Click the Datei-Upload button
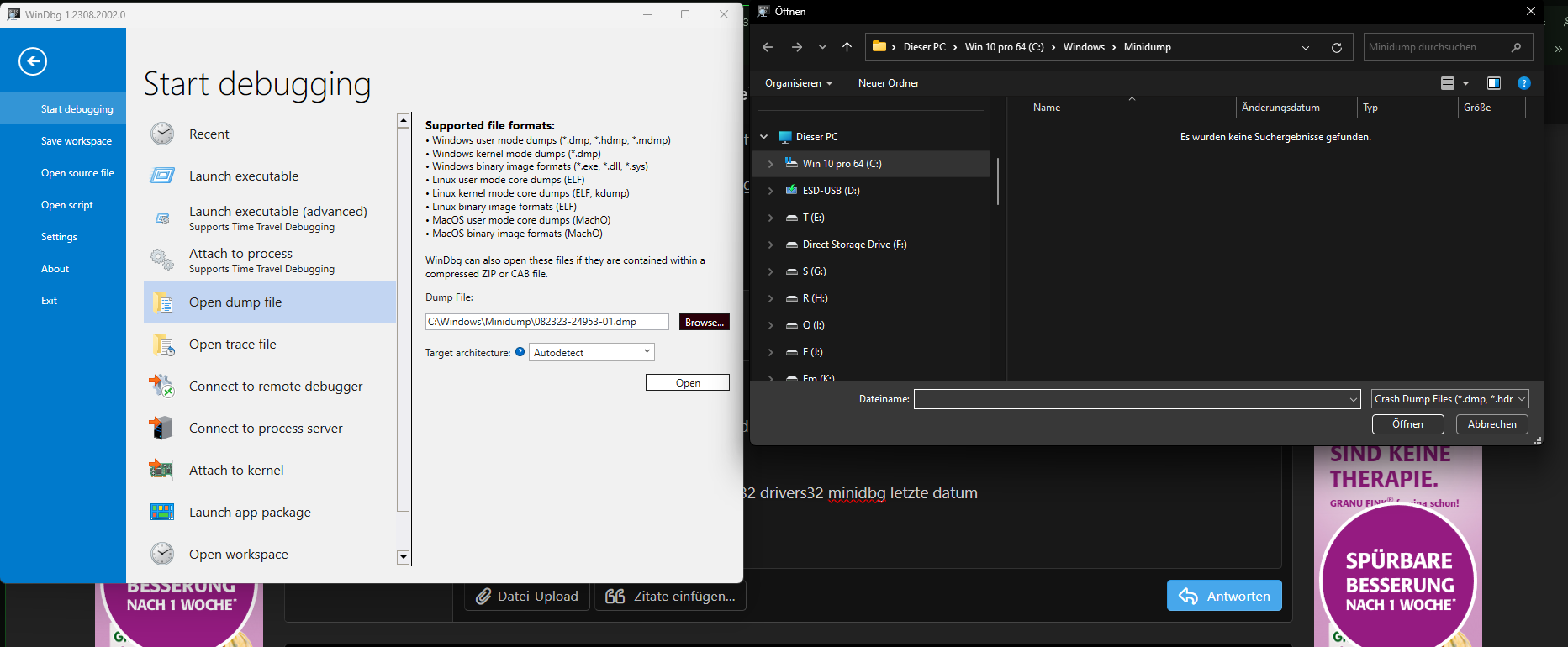Image resolution: width=1568 pixels, height=647 pixels. 527,596
